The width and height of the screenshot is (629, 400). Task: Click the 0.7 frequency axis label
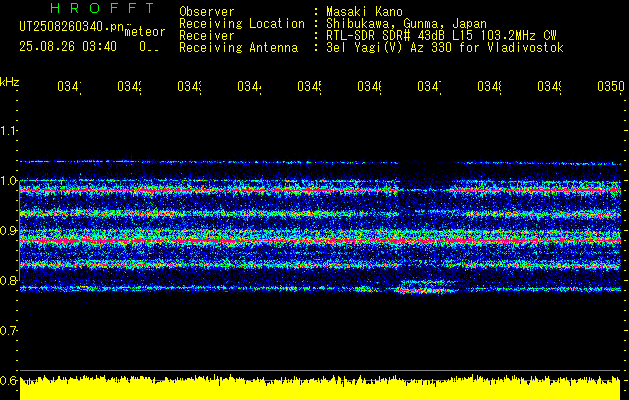coord(8,331)
